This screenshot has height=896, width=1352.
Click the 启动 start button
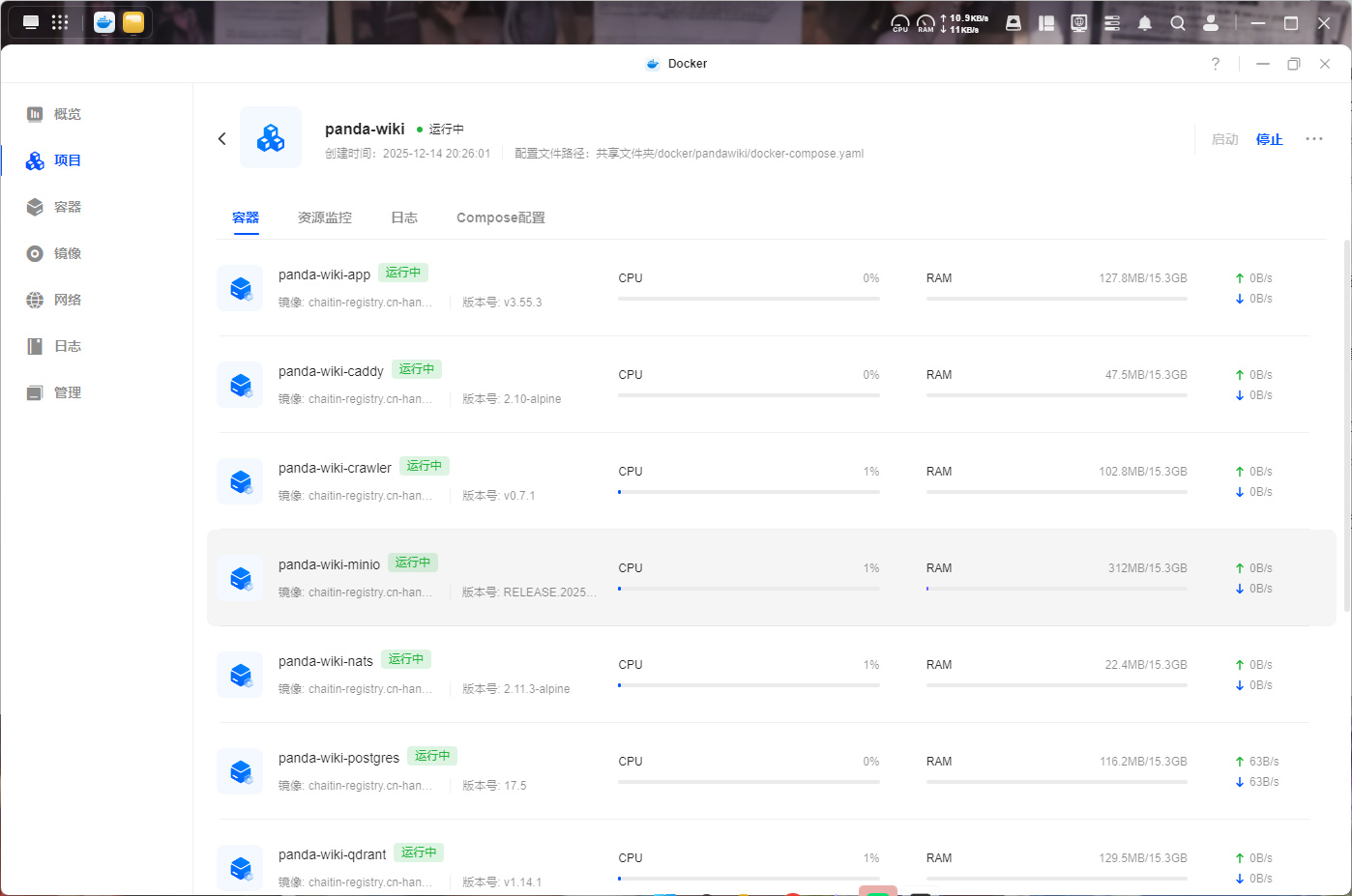click(1225, 139)
